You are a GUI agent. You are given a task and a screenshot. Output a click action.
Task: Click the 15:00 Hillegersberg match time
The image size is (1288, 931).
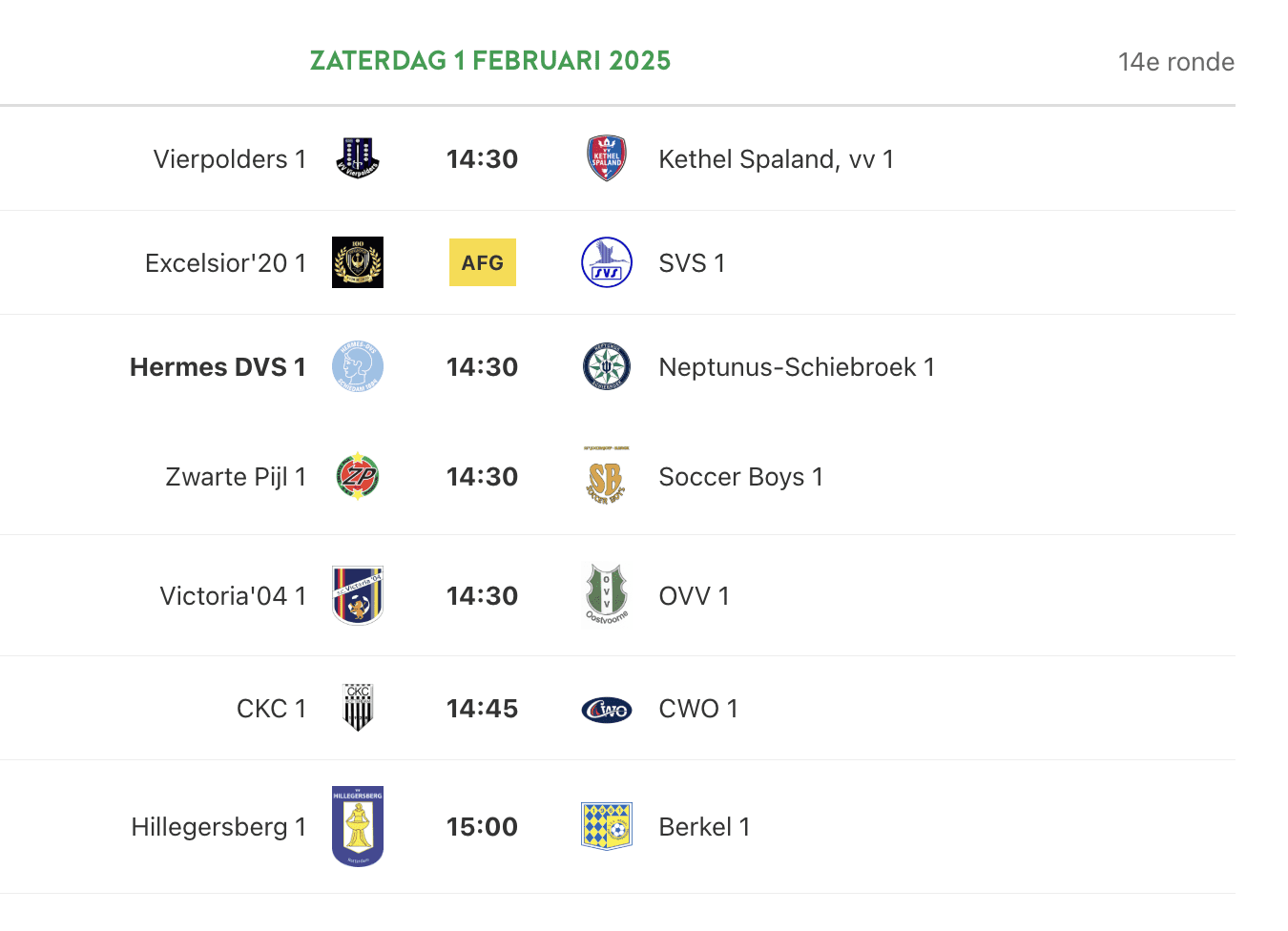(483, 827)
